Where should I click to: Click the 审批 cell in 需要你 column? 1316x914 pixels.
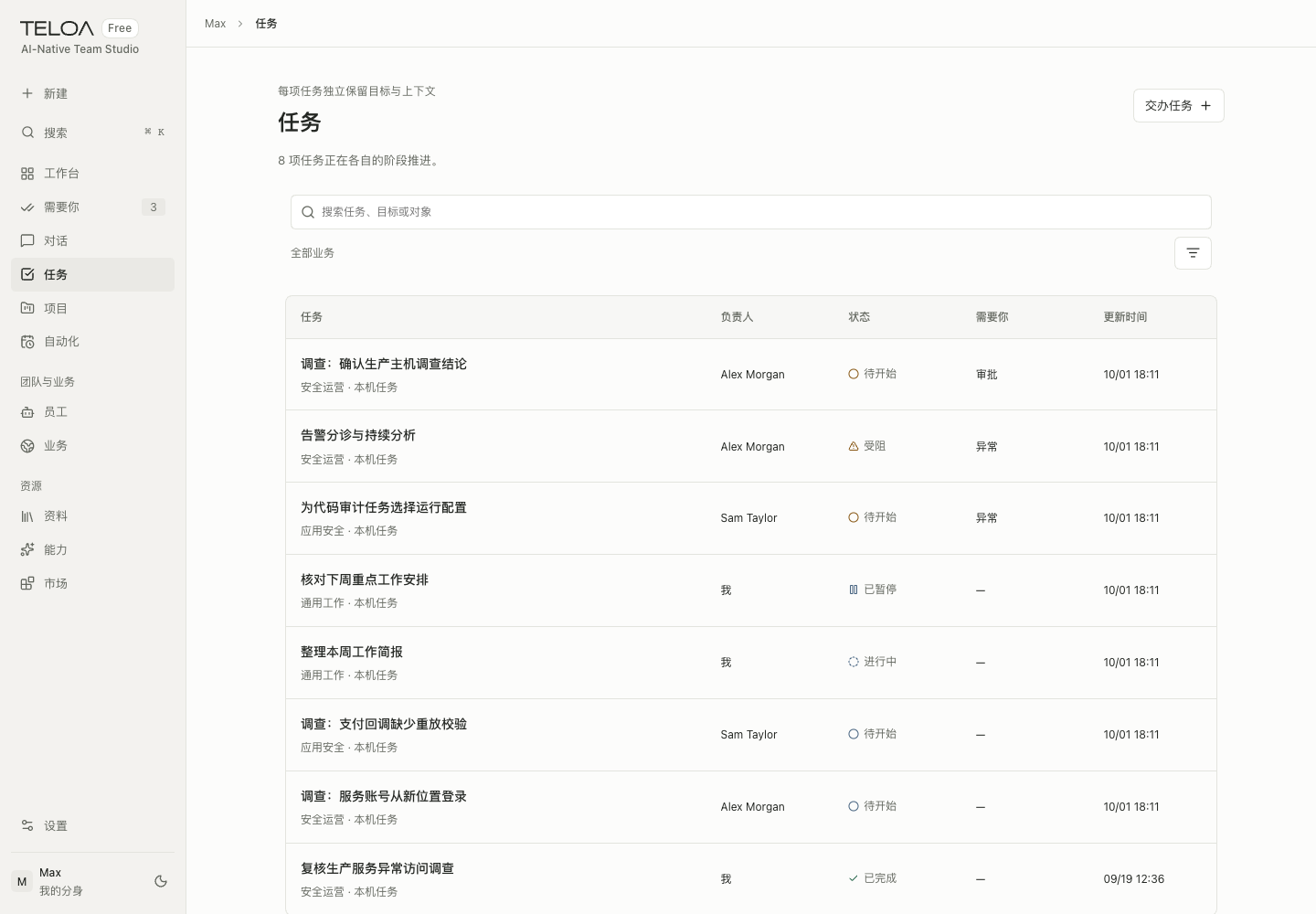pos(987,375)
